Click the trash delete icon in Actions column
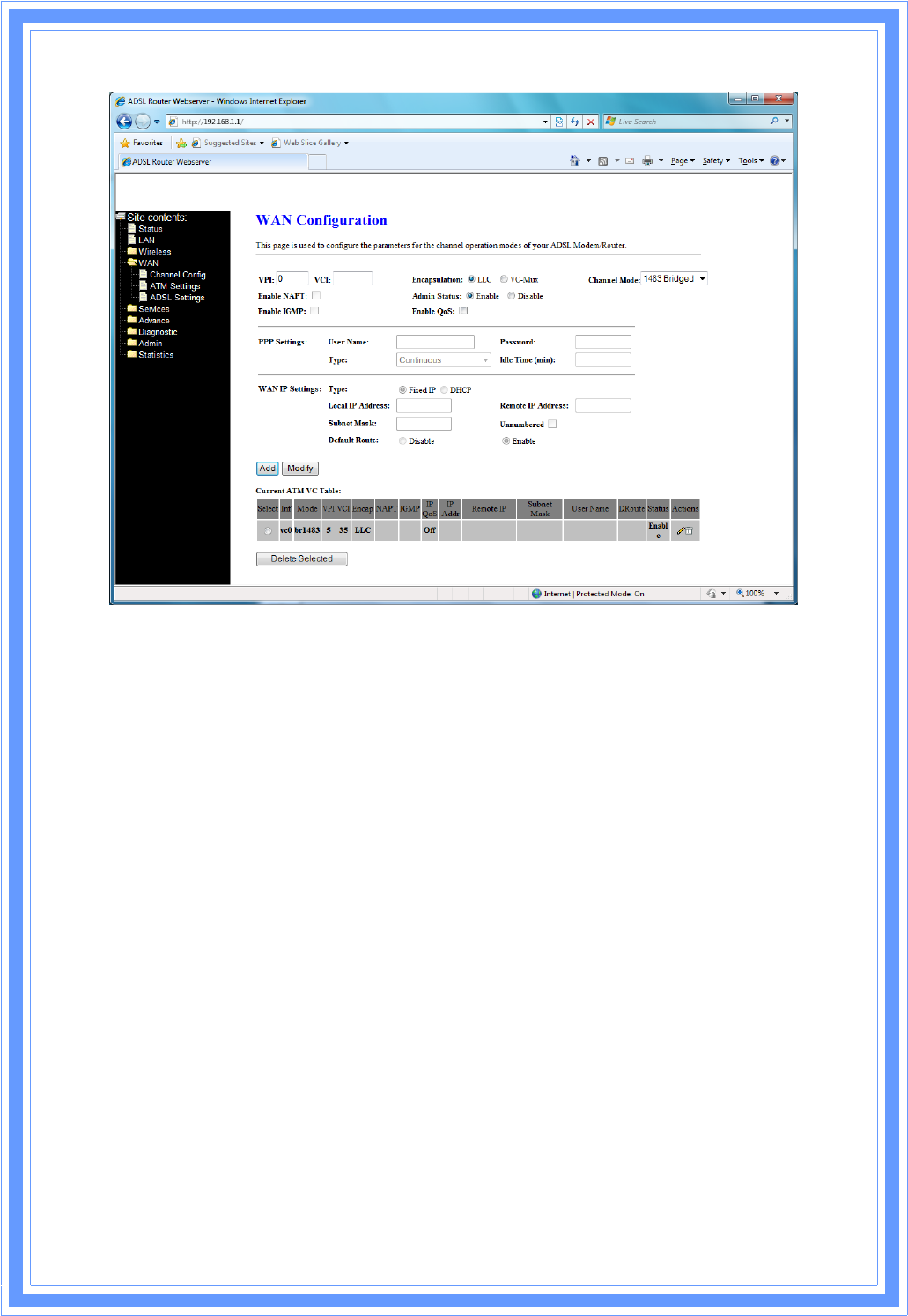This screenshot has height=1316, width=908. click(690, 530)
